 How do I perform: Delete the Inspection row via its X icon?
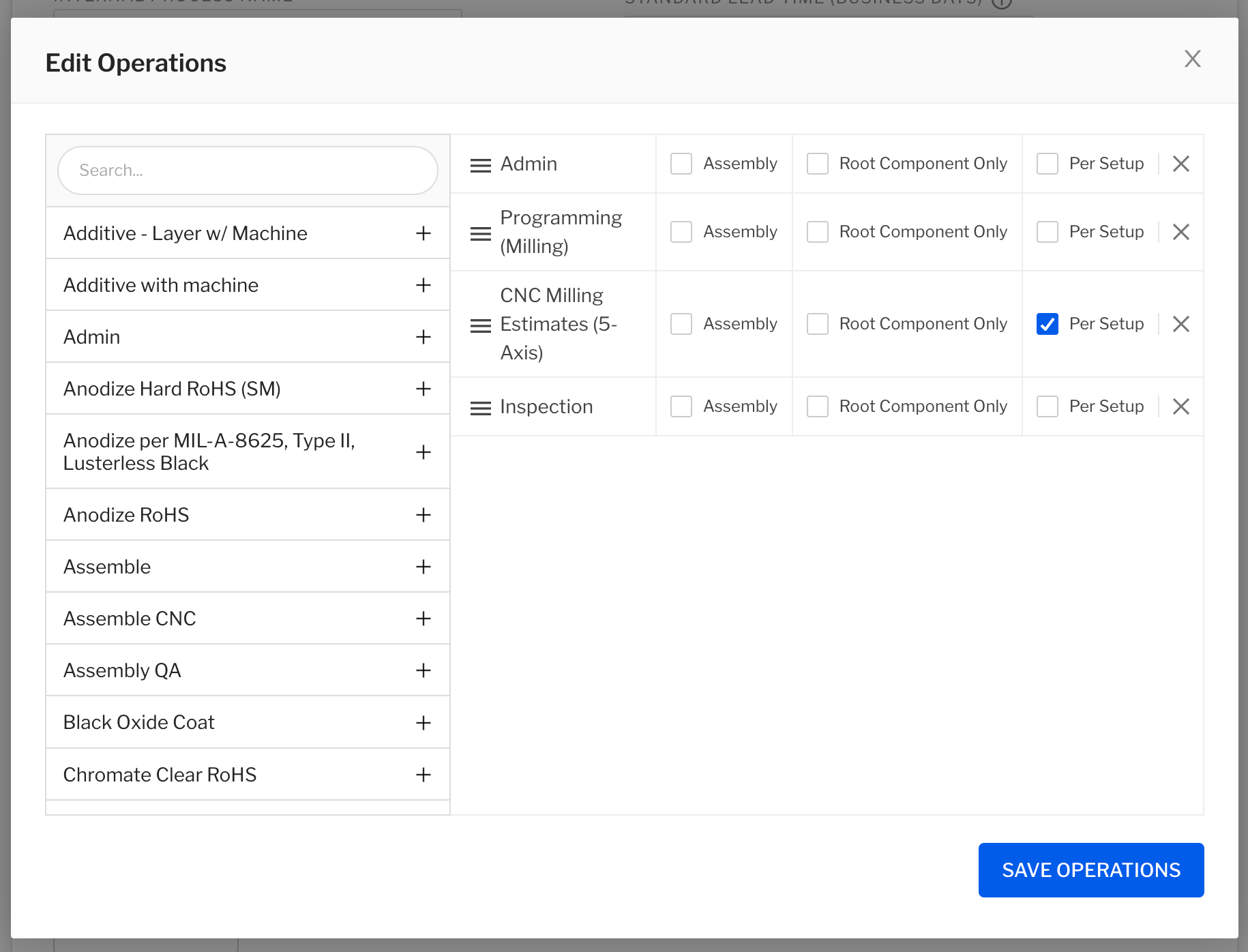[1181, 406]
